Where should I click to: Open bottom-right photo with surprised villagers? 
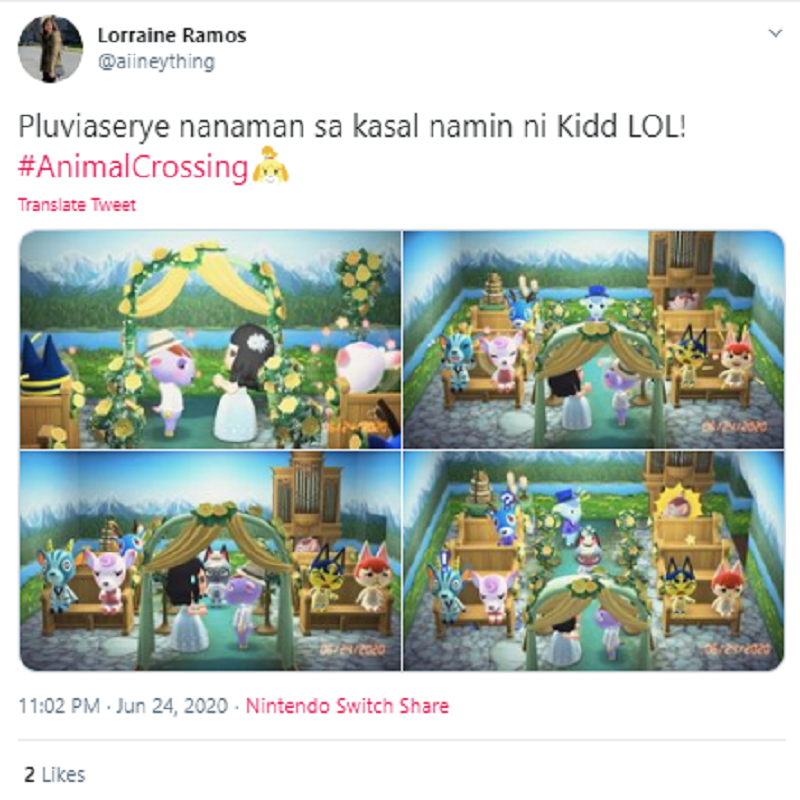(593, 561)
